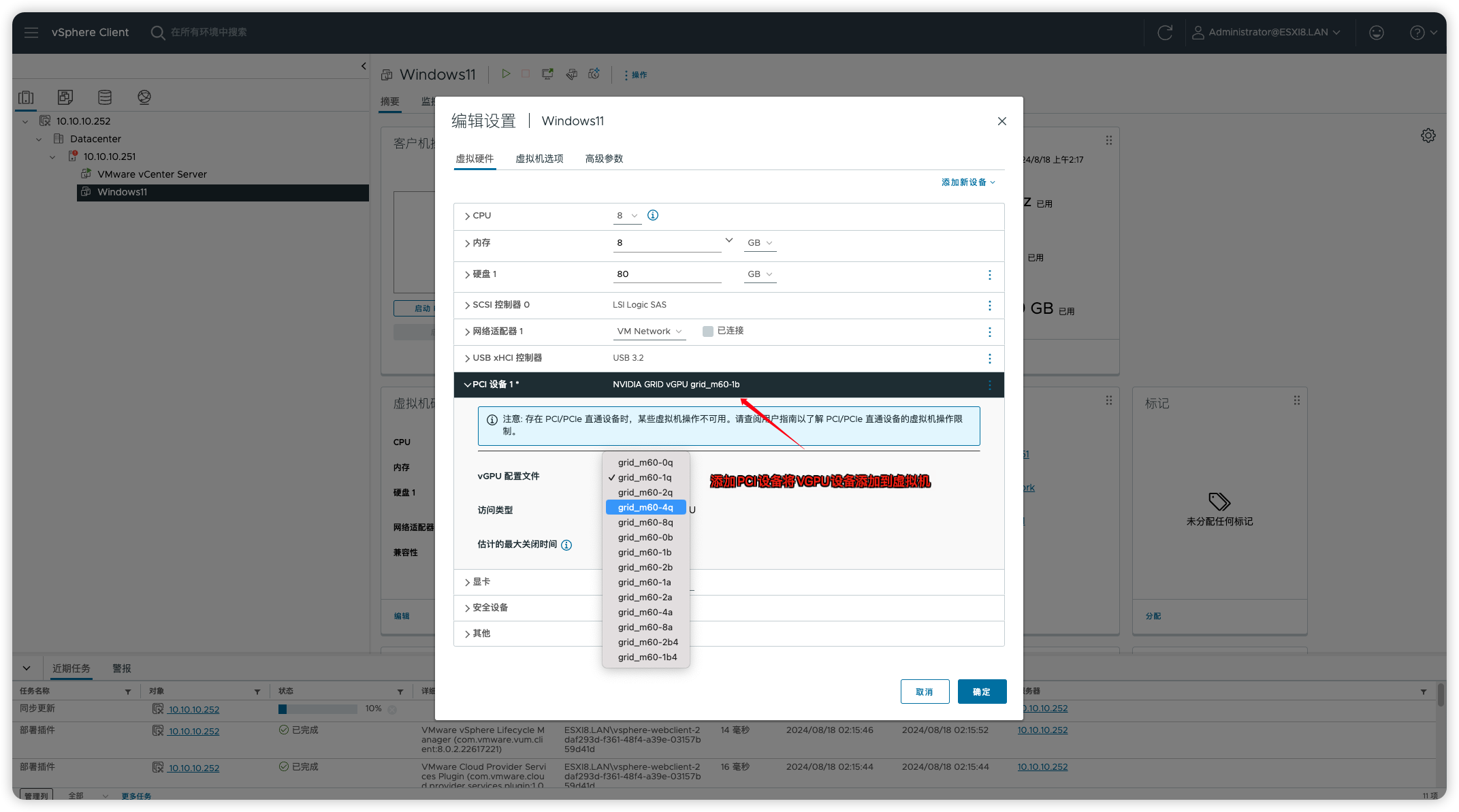Open the Administrator@ESXI8.LAN user menu

point(1266,32)
